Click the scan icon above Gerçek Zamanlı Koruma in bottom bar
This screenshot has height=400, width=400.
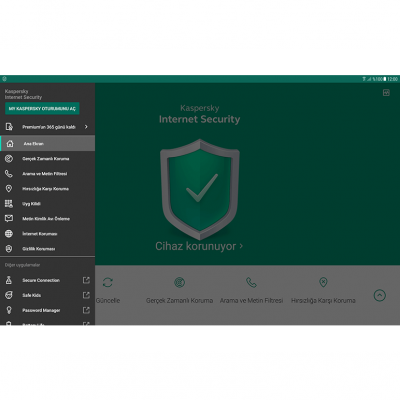[179, 283]
